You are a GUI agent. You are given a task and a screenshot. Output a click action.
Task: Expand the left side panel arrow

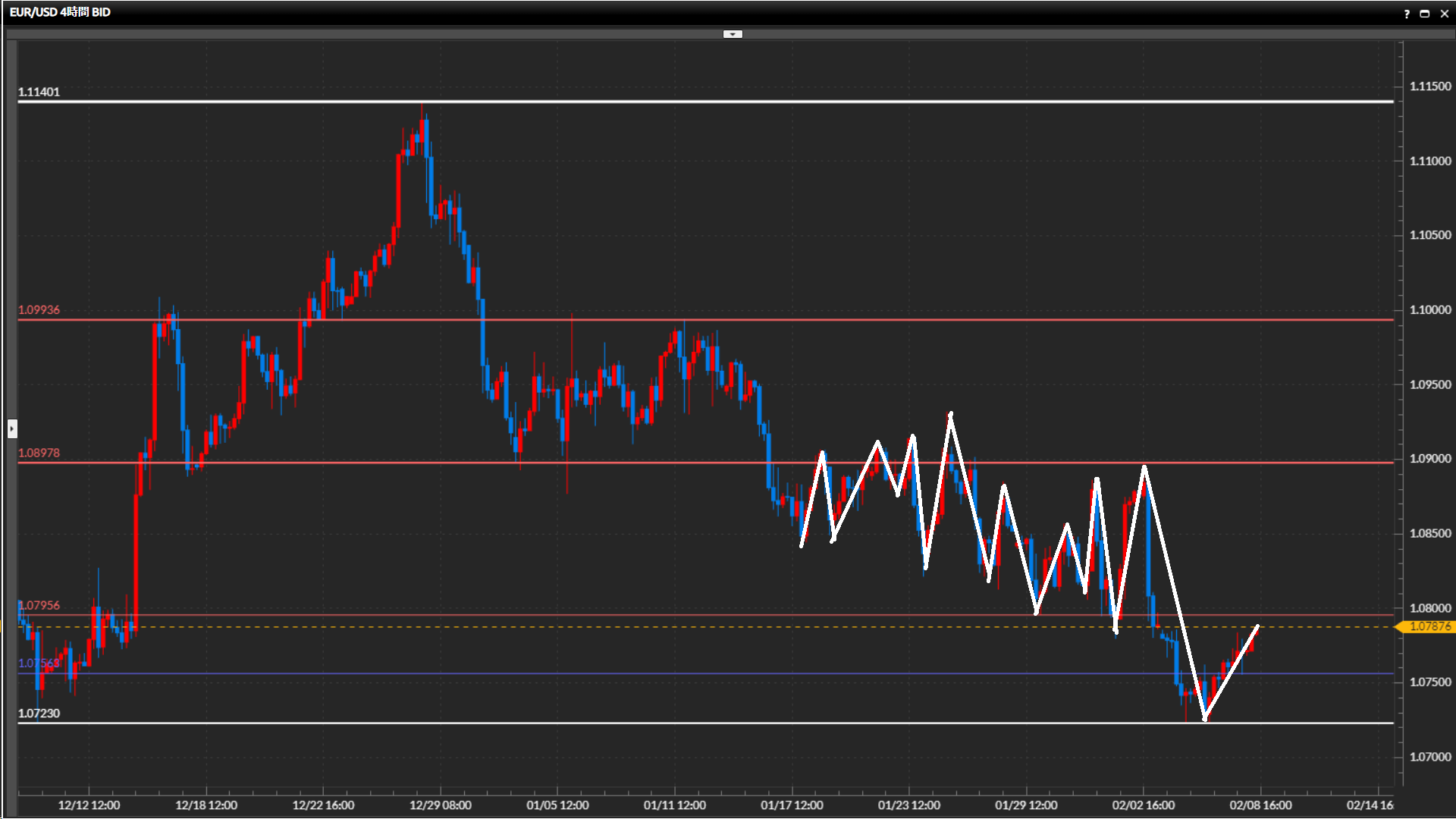click(x=12, y=428)
